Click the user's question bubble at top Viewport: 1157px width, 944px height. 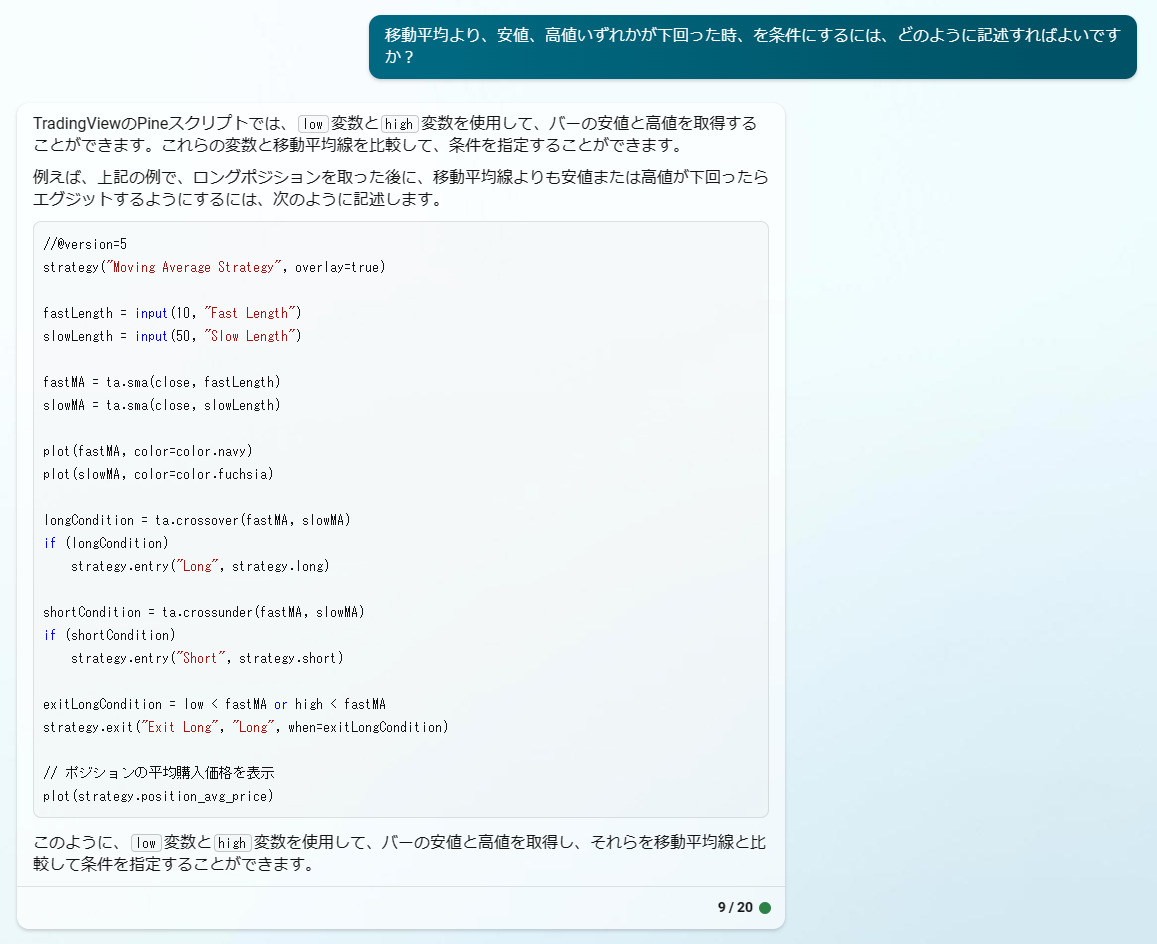(x=752, y=46)
